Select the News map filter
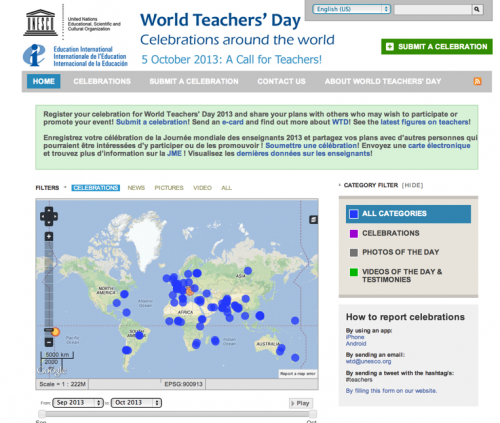Viewport: 500px width, 423px height. coord(136,188)
